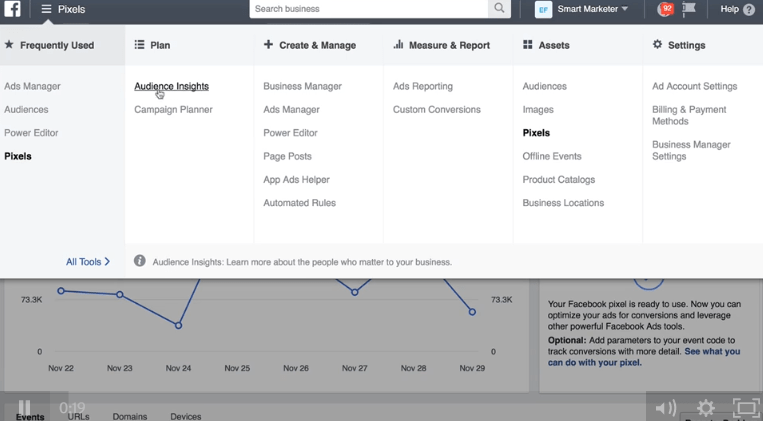Switch to the Events tab
The image size is (763, 421).
(30, 417)
